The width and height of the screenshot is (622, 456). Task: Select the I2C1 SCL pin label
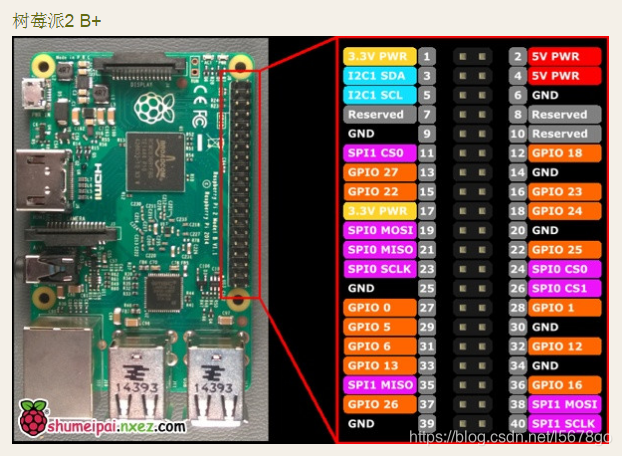380,95
